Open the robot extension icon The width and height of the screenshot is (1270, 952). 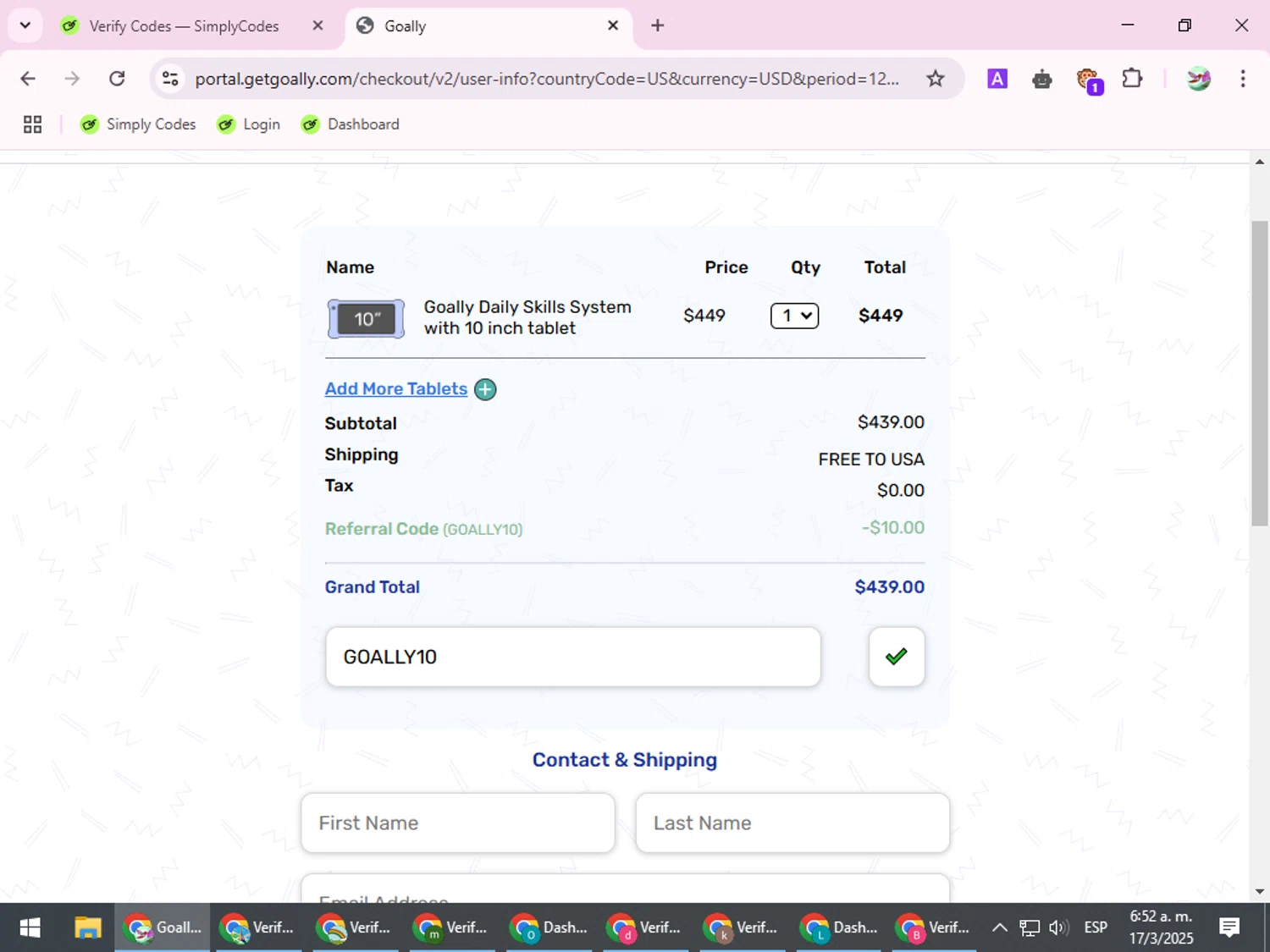pyautogui.click(x=1042, y=80)
